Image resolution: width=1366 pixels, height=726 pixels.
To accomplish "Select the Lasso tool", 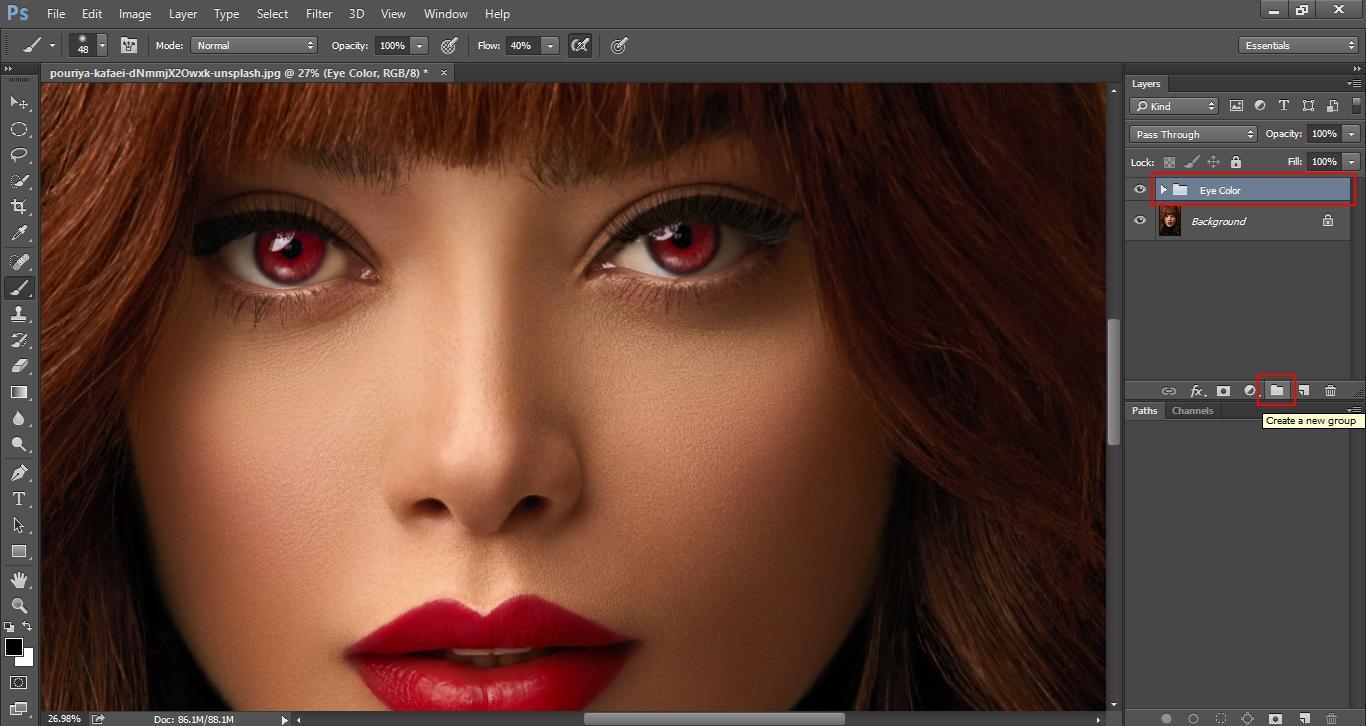I will 19,155.
